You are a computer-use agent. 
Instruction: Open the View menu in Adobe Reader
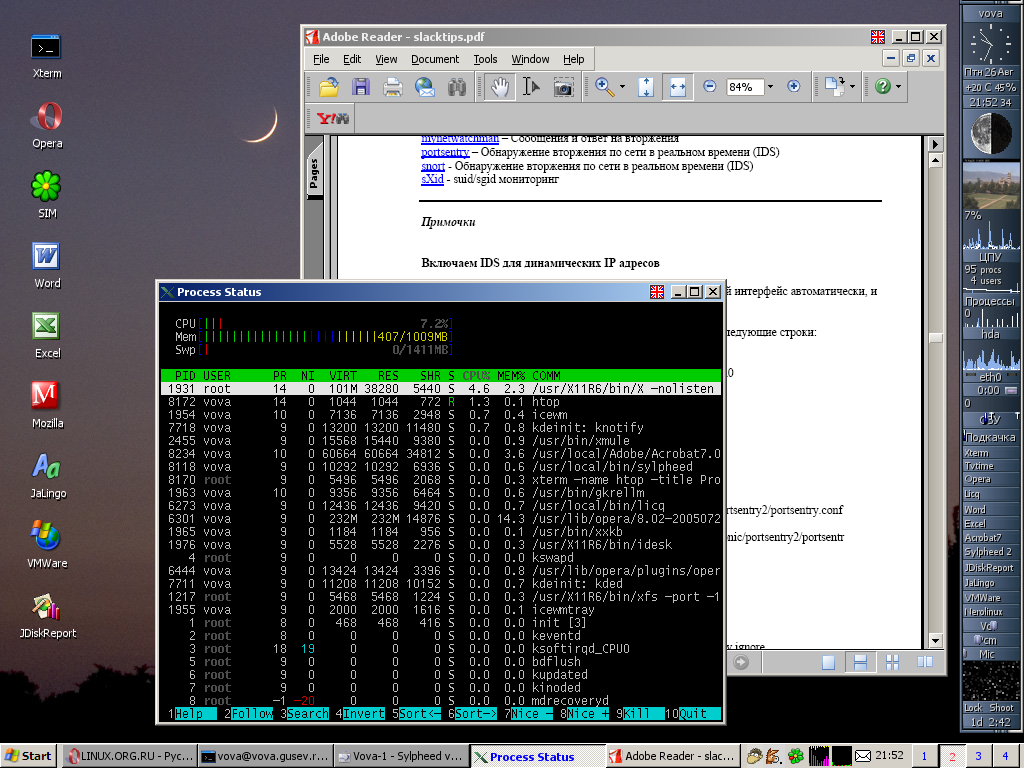[x=386, y=59]
